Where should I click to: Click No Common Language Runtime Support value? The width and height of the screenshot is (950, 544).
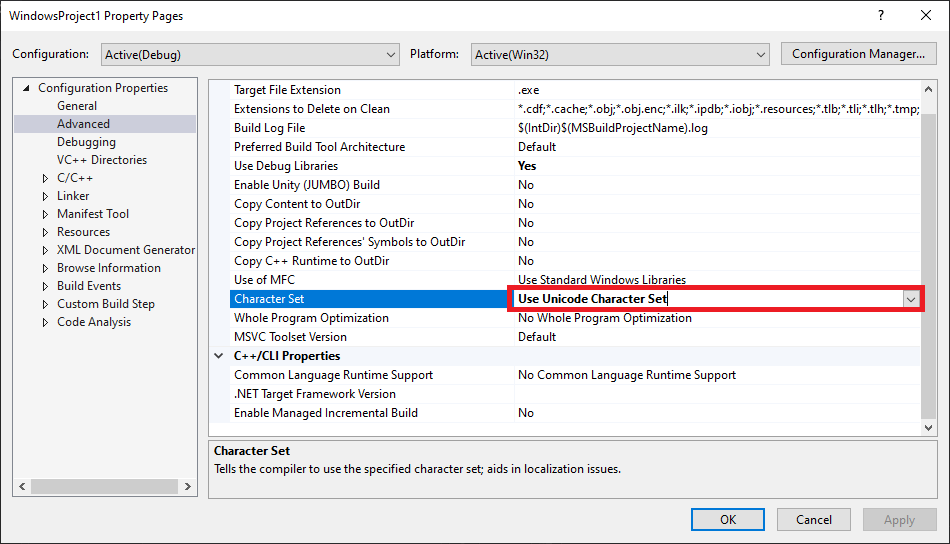627,374
